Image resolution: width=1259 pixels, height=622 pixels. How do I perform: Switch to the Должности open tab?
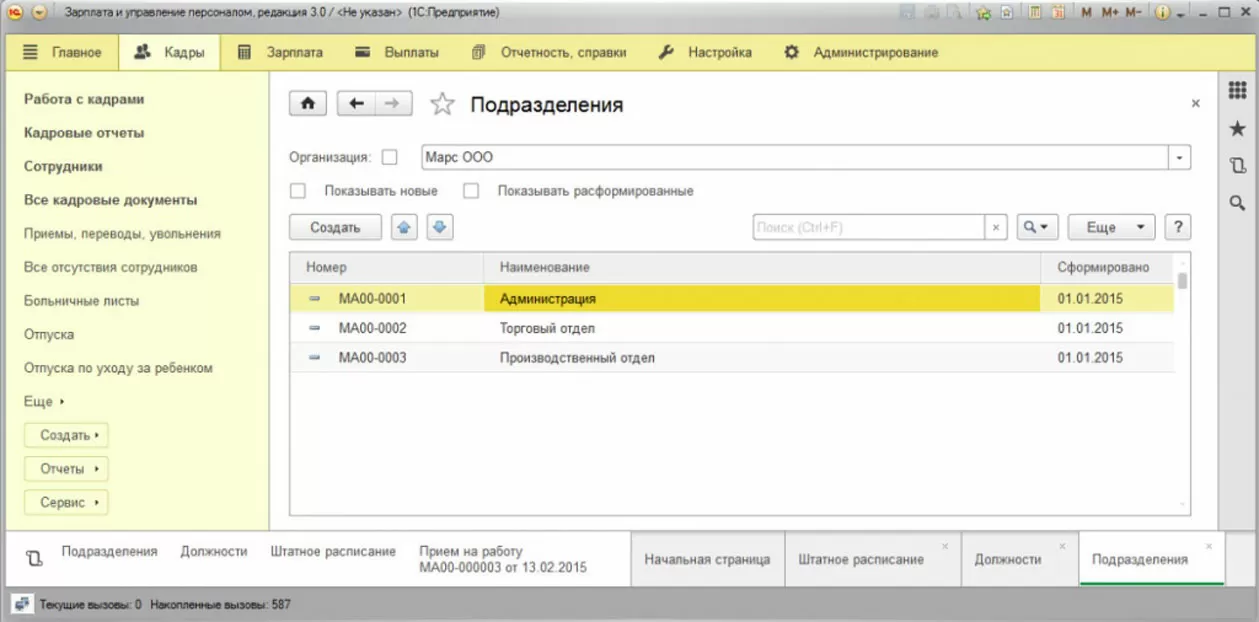pyautogui.click(x=1008, y=559)
